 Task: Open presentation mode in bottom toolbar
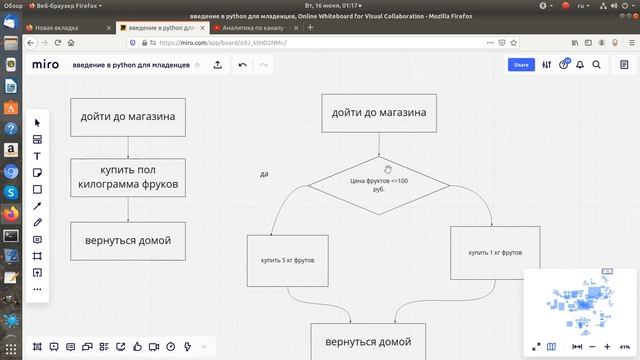(x=54, y=347)
